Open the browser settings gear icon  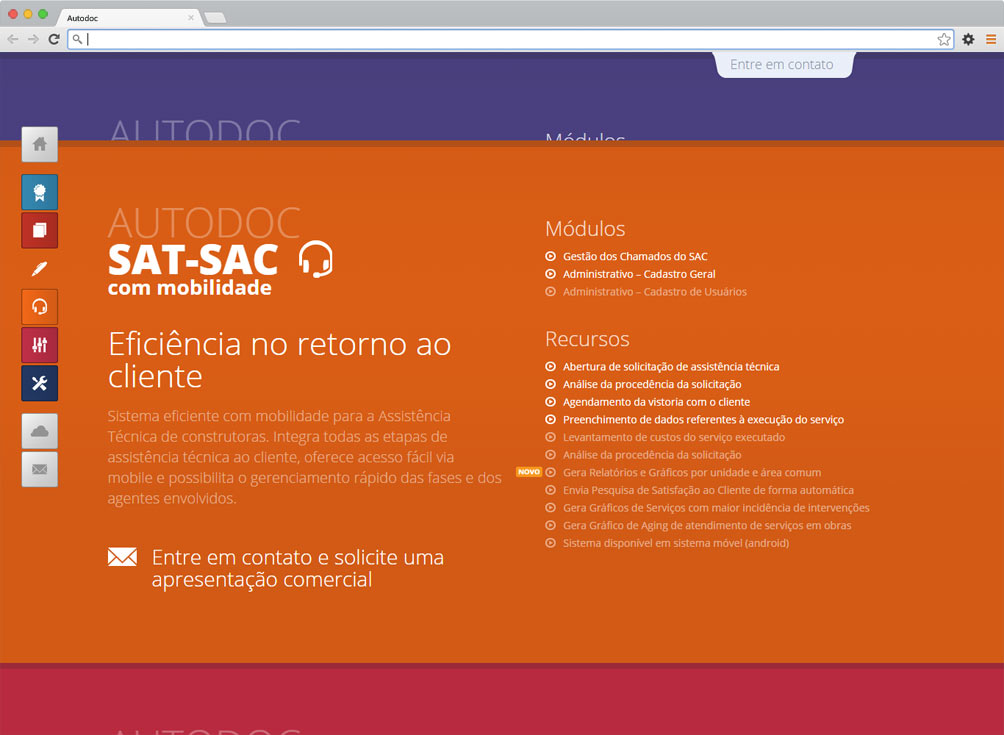[x=968, y=39]
